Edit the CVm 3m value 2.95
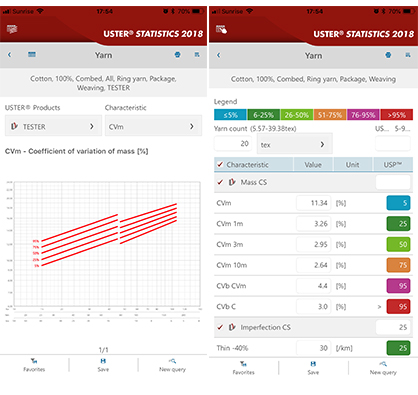418x395 pixels. pos(313,244)
